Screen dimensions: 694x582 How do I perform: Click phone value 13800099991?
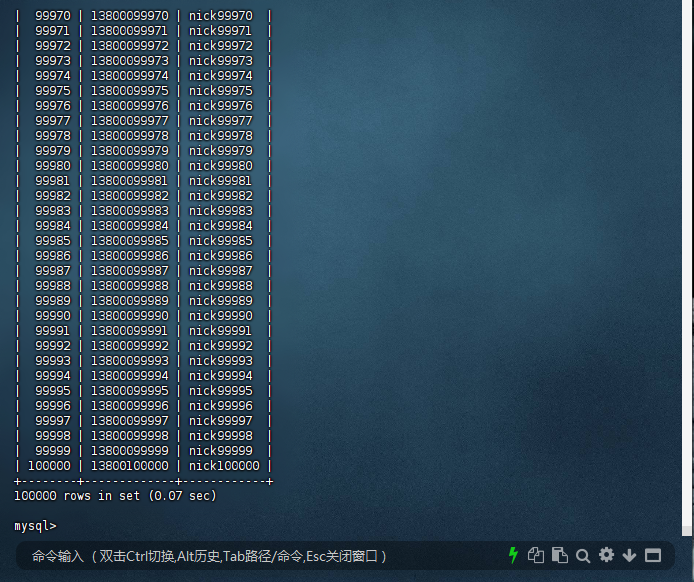(x=130, y=331)
